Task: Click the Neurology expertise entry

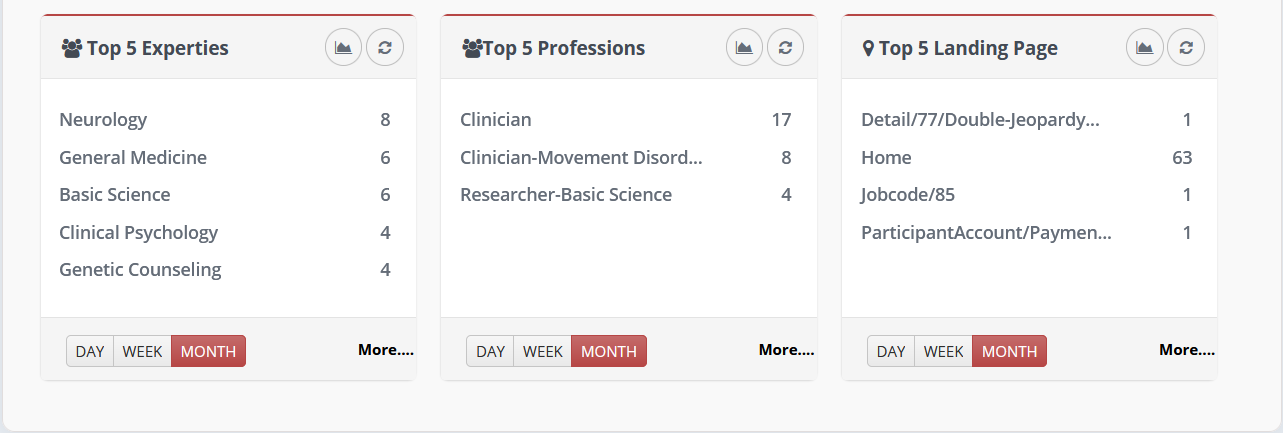Action: pos(103,120)
